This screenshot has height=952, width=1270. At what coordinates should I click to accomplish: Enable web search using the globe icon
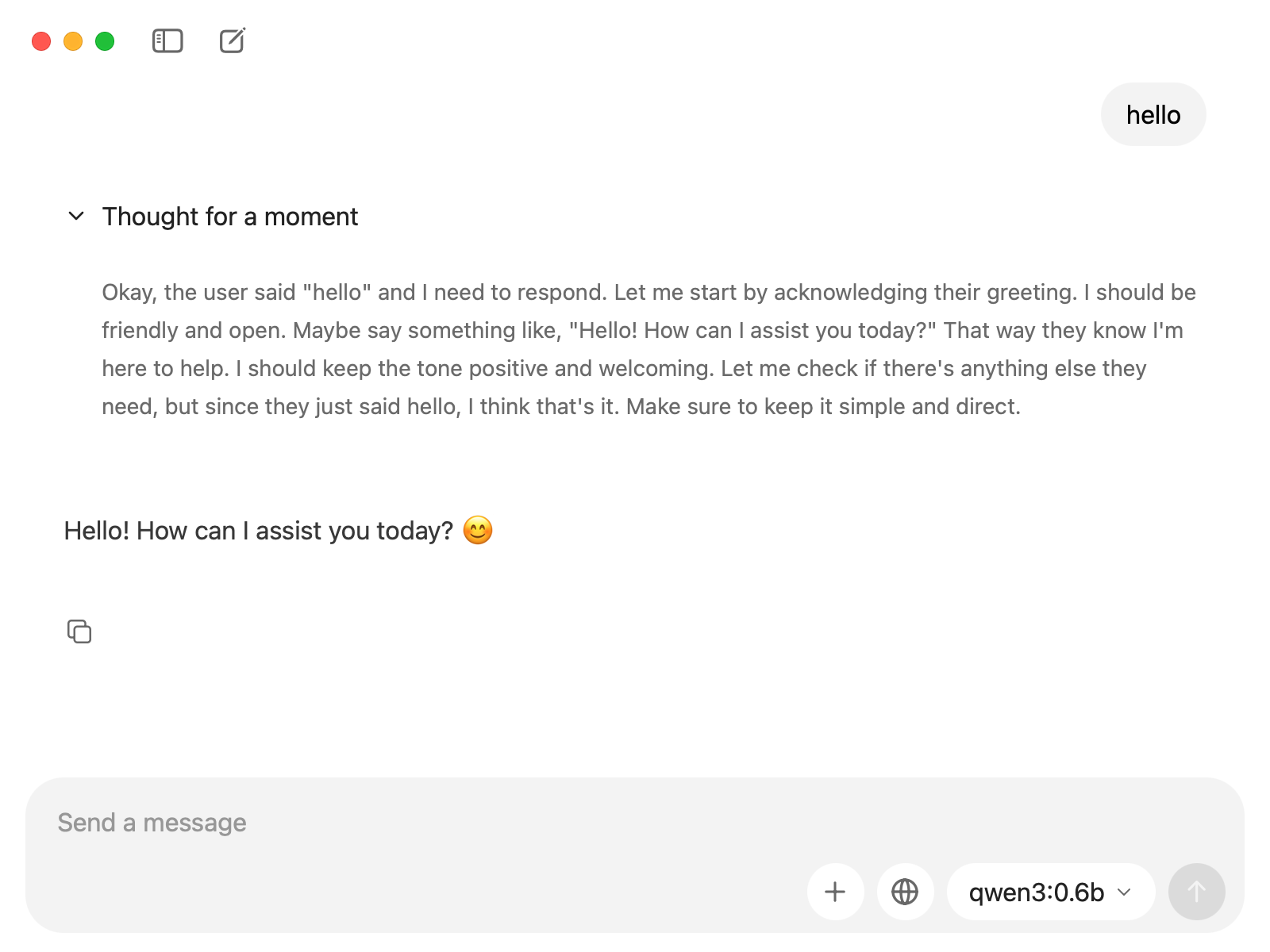click(905, 892)
